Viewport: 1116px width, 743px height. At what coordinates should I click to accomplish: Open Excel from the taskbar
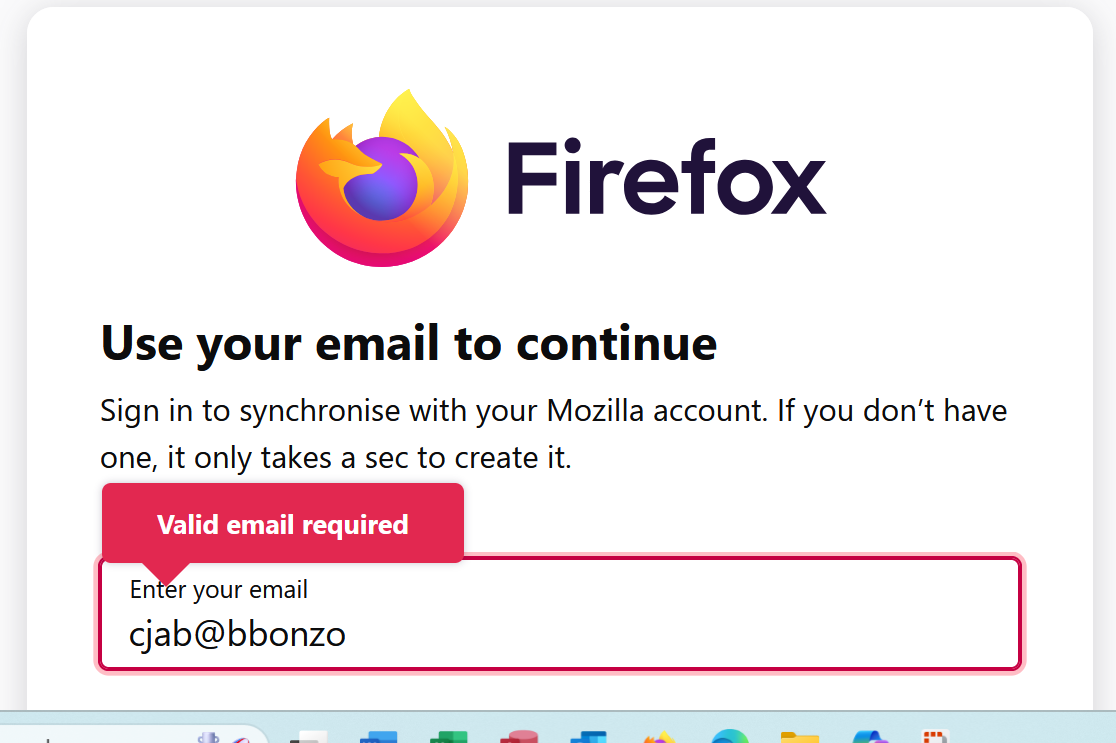[449, 737]
